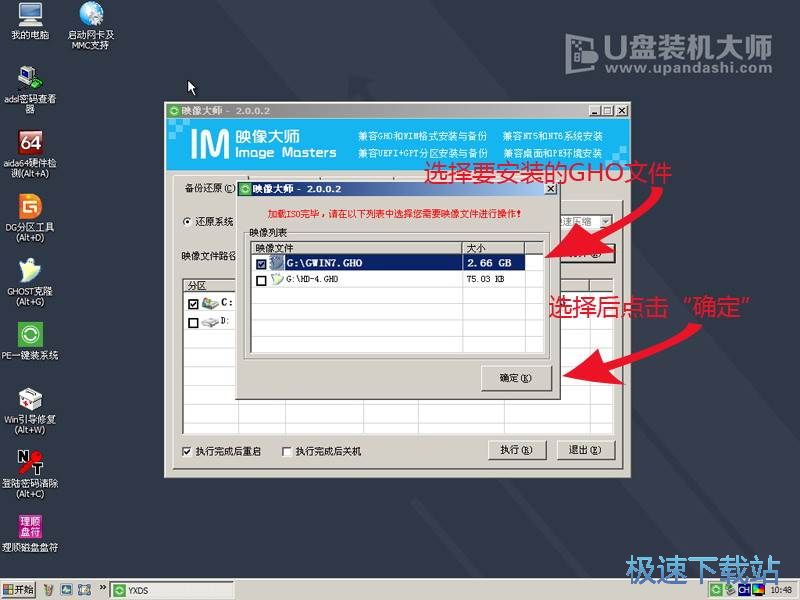Toggle the C: partition checkbox
The height and width of the screenshot is (600, 800).
pyautogui.click(x=193, y=304)
